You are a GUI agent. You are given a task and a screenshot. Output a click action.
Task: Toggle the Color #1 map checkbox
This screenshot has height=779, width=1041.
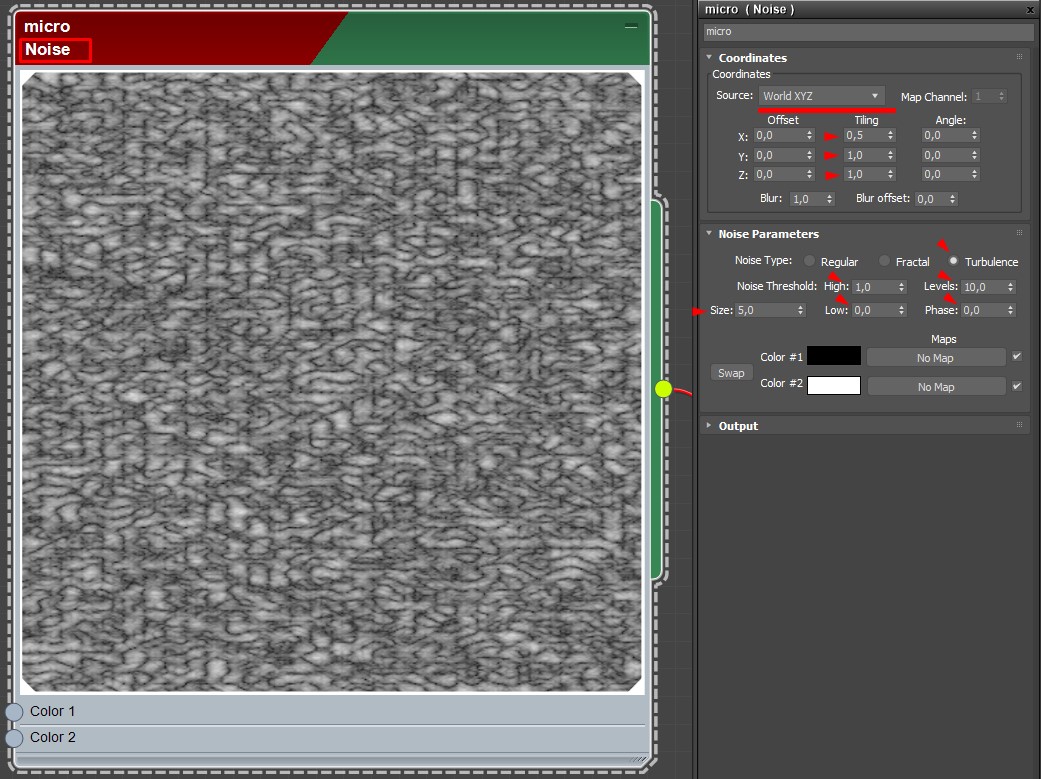click(1016, 357)
